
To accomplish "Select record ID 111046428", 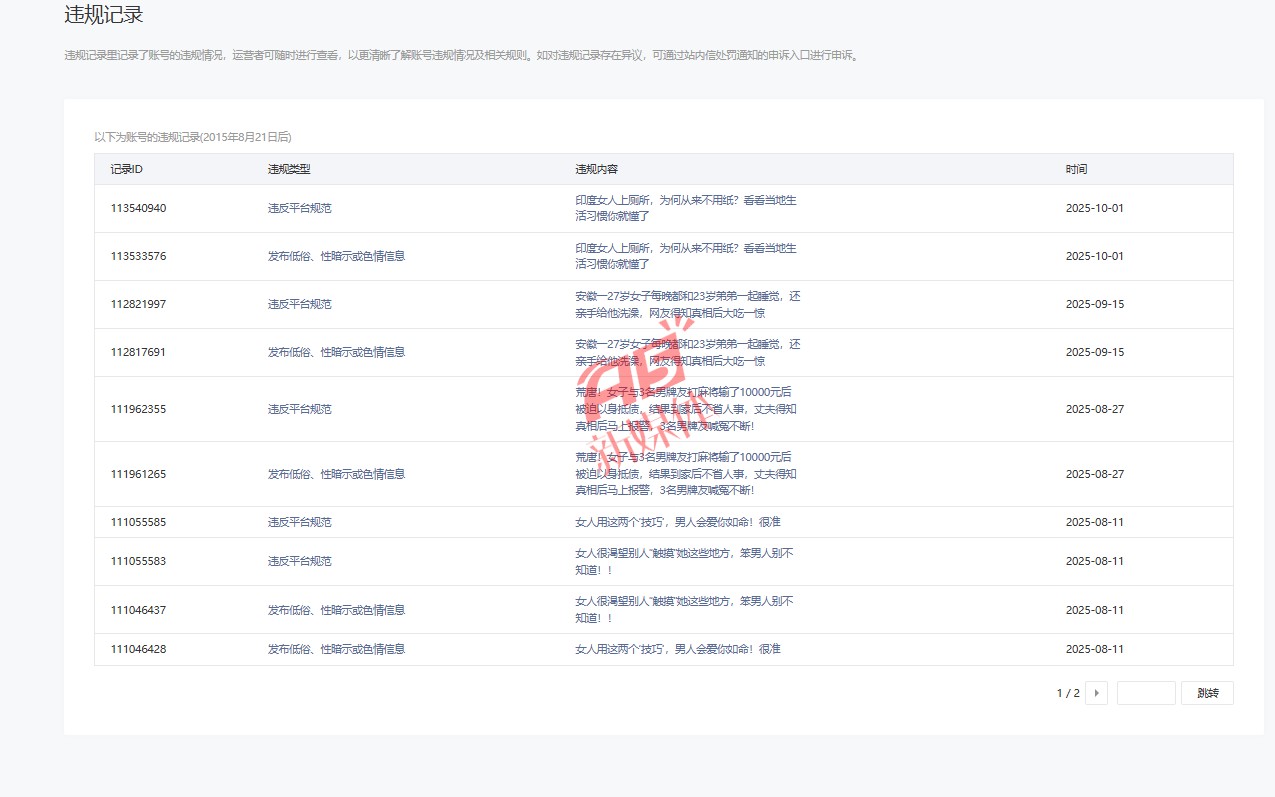I will [138, 649].
